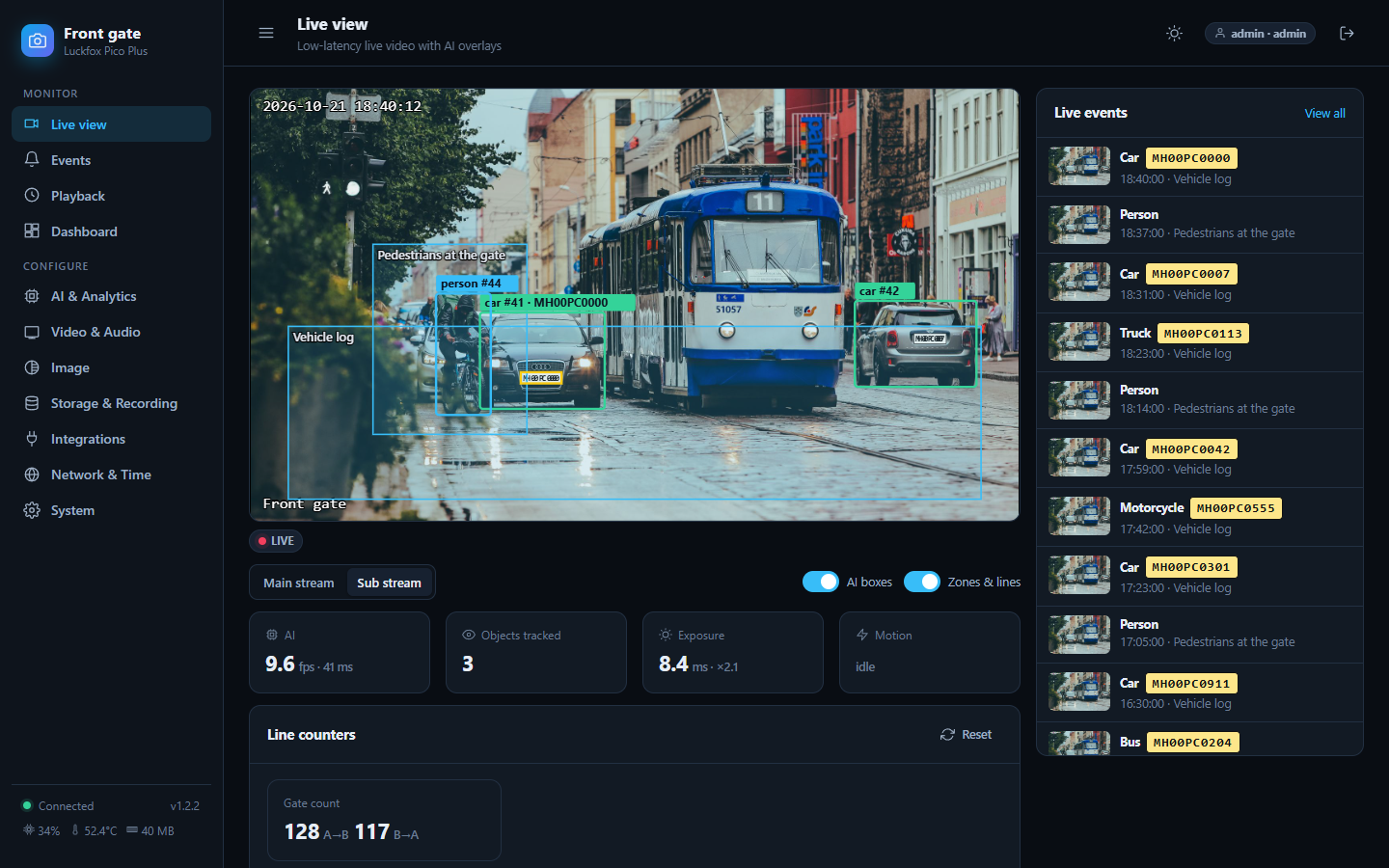Viewport: 1389px width, 868px height.
Task: Click the Reset refresh arrows icon
Action: [947, 735]
